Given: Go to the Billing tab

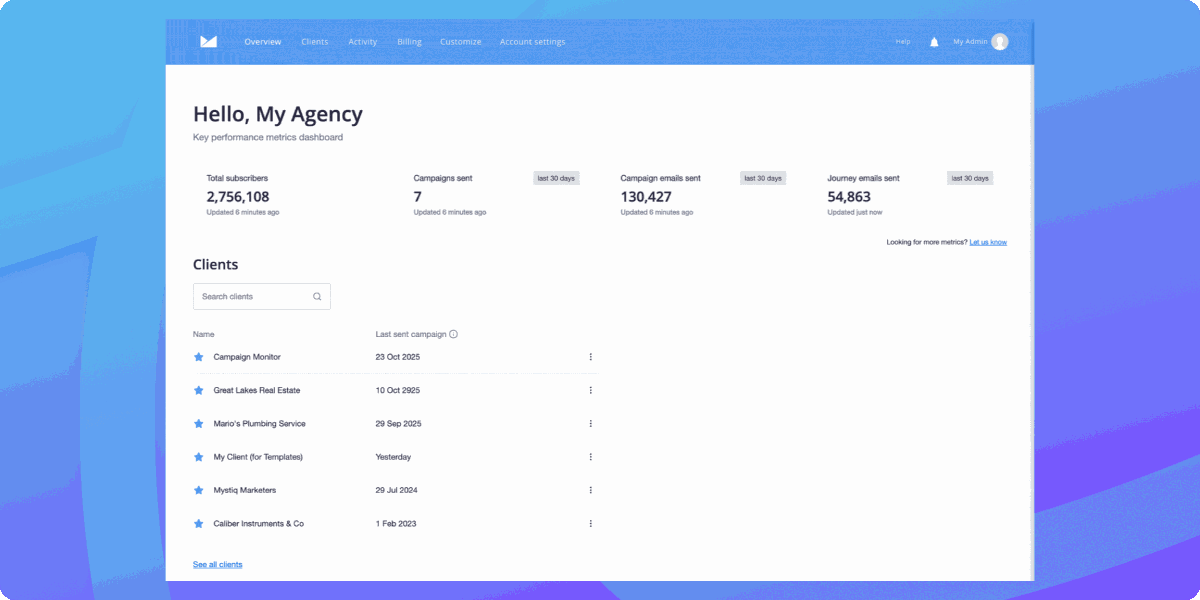Looking at the screenshot, I should [409, 42].
